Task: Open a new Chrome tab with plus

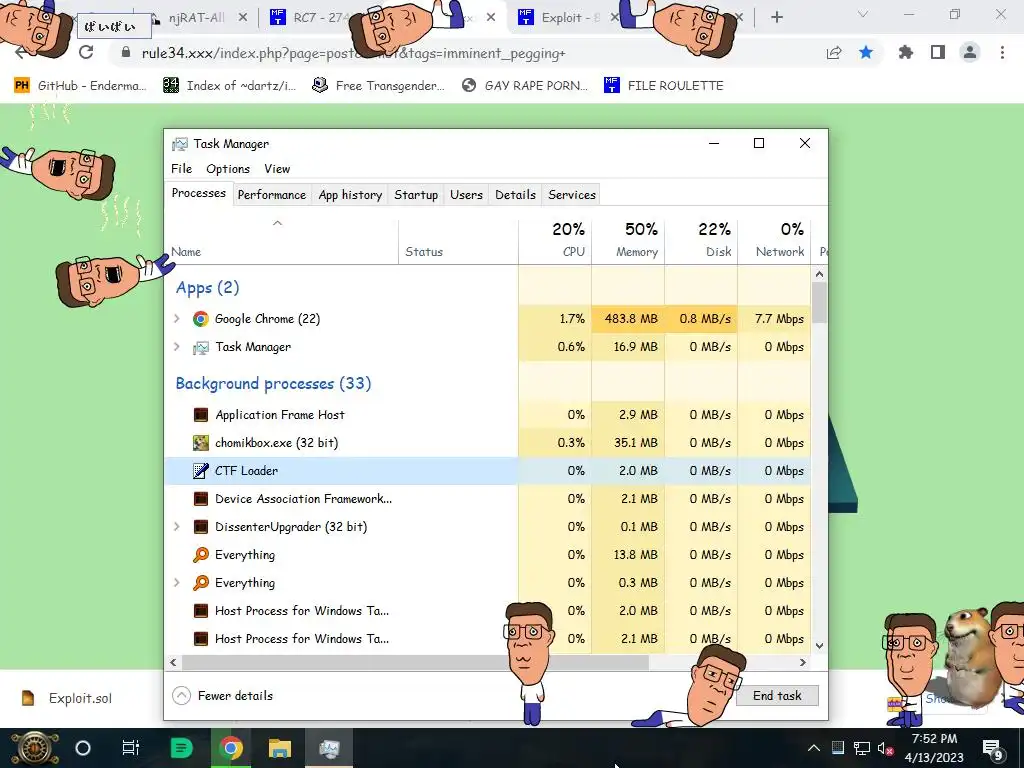Action: click(x=776, y=17)
